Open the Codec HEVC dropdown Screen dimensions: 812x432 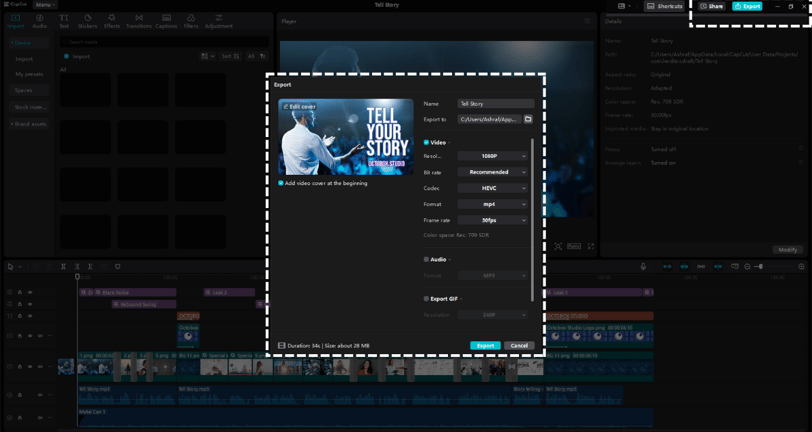point(492,188)
